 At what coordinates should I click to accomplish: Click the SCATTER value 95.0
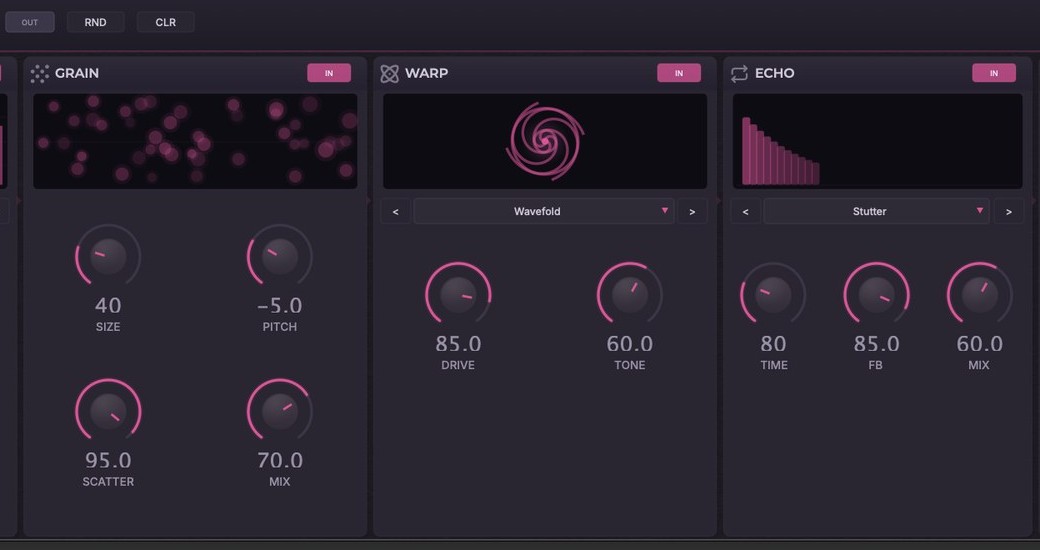click(x=108, y=460)
